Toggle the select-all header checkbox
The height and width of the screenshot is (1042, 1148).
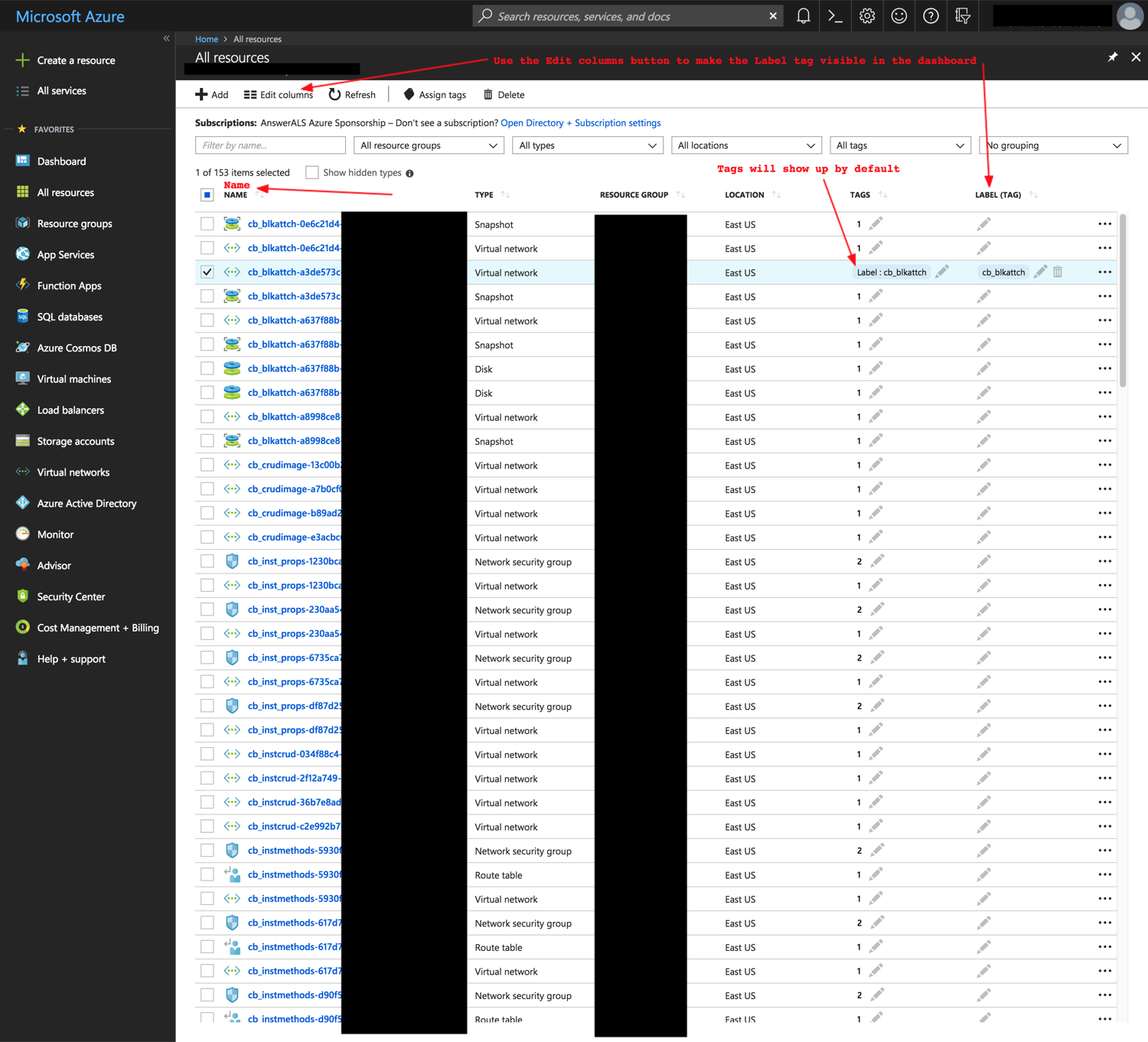[x=207, y=194]
